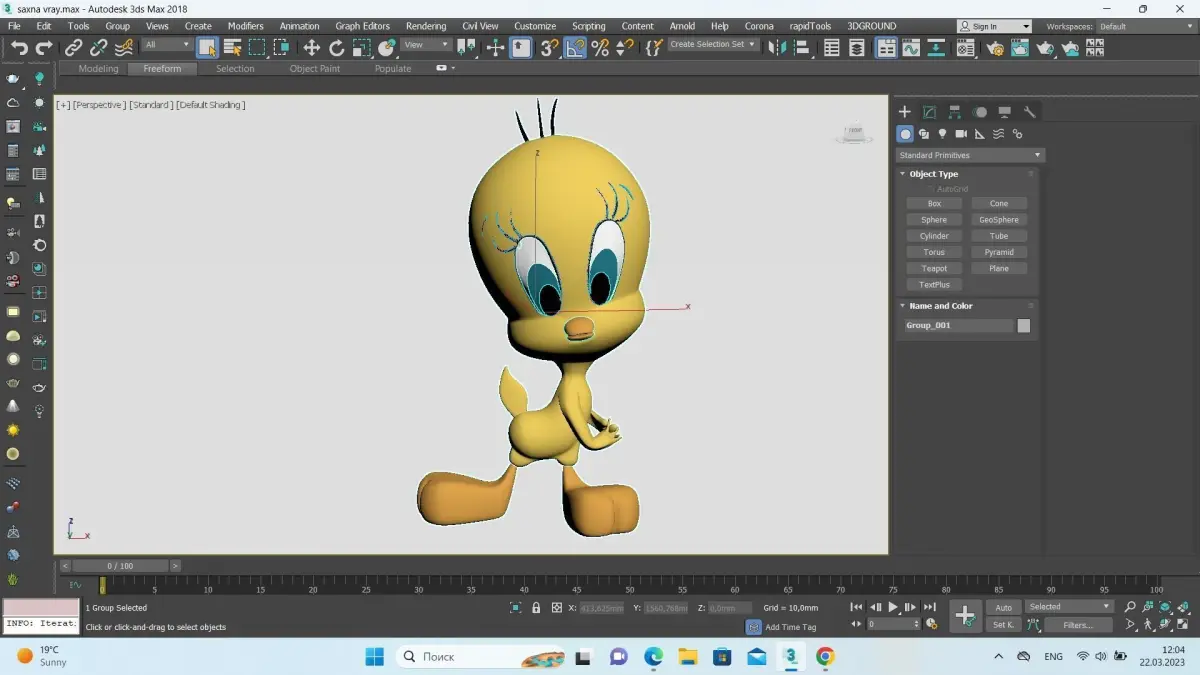The height and width of the screenshot is (675, 1200).
Task: Toggle Angle Snap on main toolbar
Action: (575, 47)
